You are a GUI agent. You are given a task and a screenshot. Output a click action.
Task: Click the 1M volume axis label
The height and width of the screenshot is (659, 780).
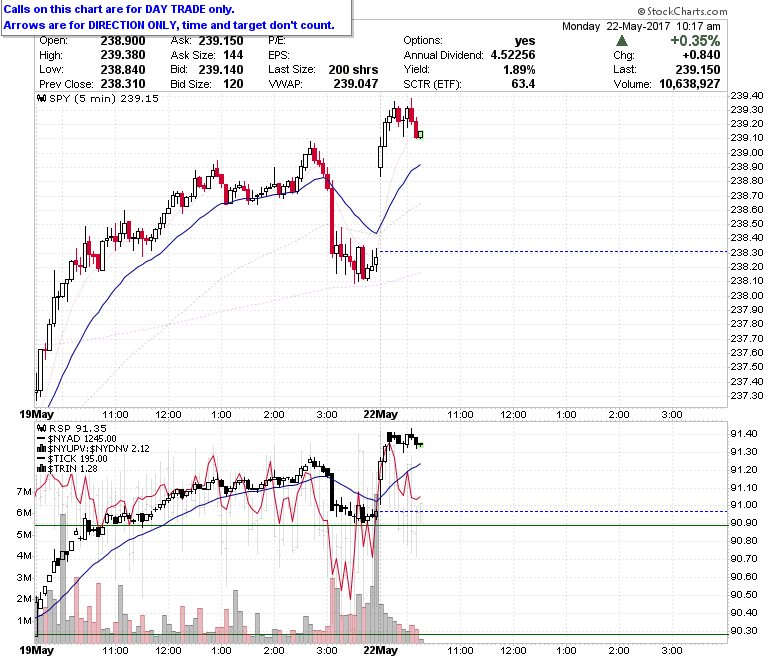tap(24, 621)
